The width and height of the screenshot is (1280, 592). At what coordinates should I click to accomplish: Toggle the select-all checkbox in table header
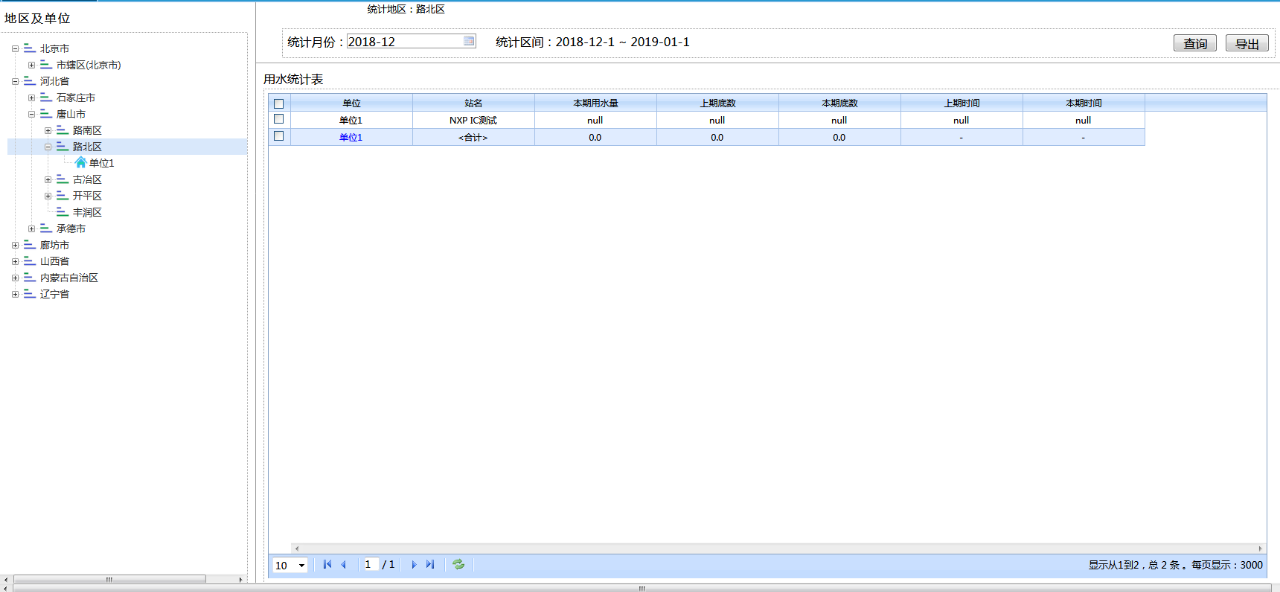pos(279,103)
